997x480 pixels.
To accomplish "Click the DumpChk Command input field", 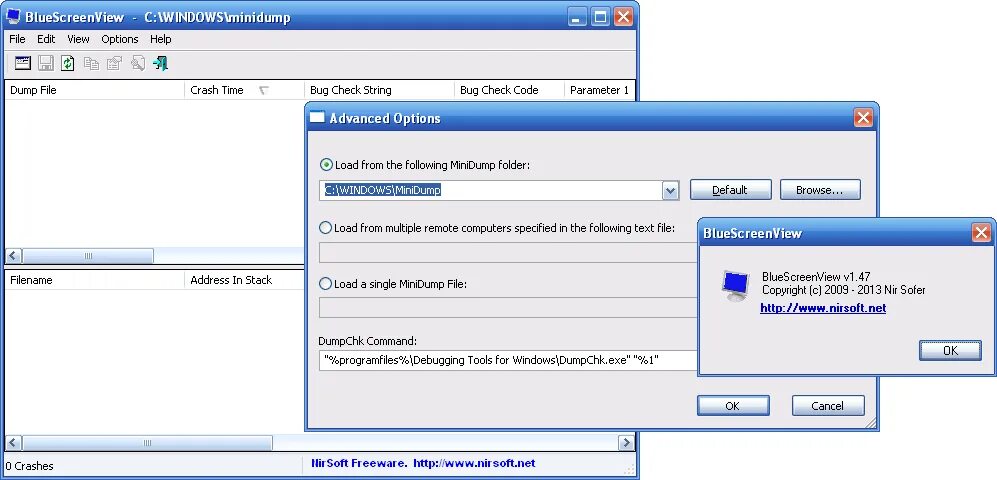I will point(508,360).
